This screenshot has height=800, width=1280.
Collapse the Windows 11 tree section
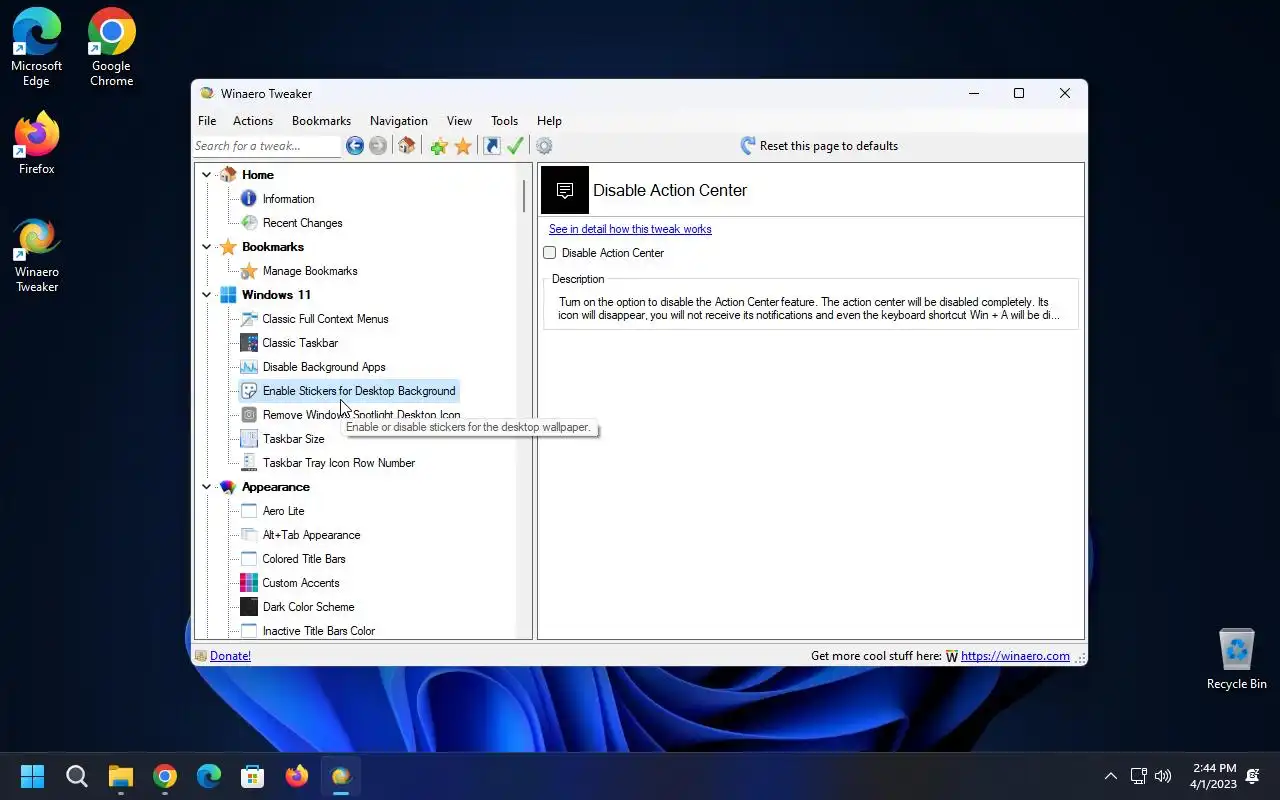click(x=207, y=295)
